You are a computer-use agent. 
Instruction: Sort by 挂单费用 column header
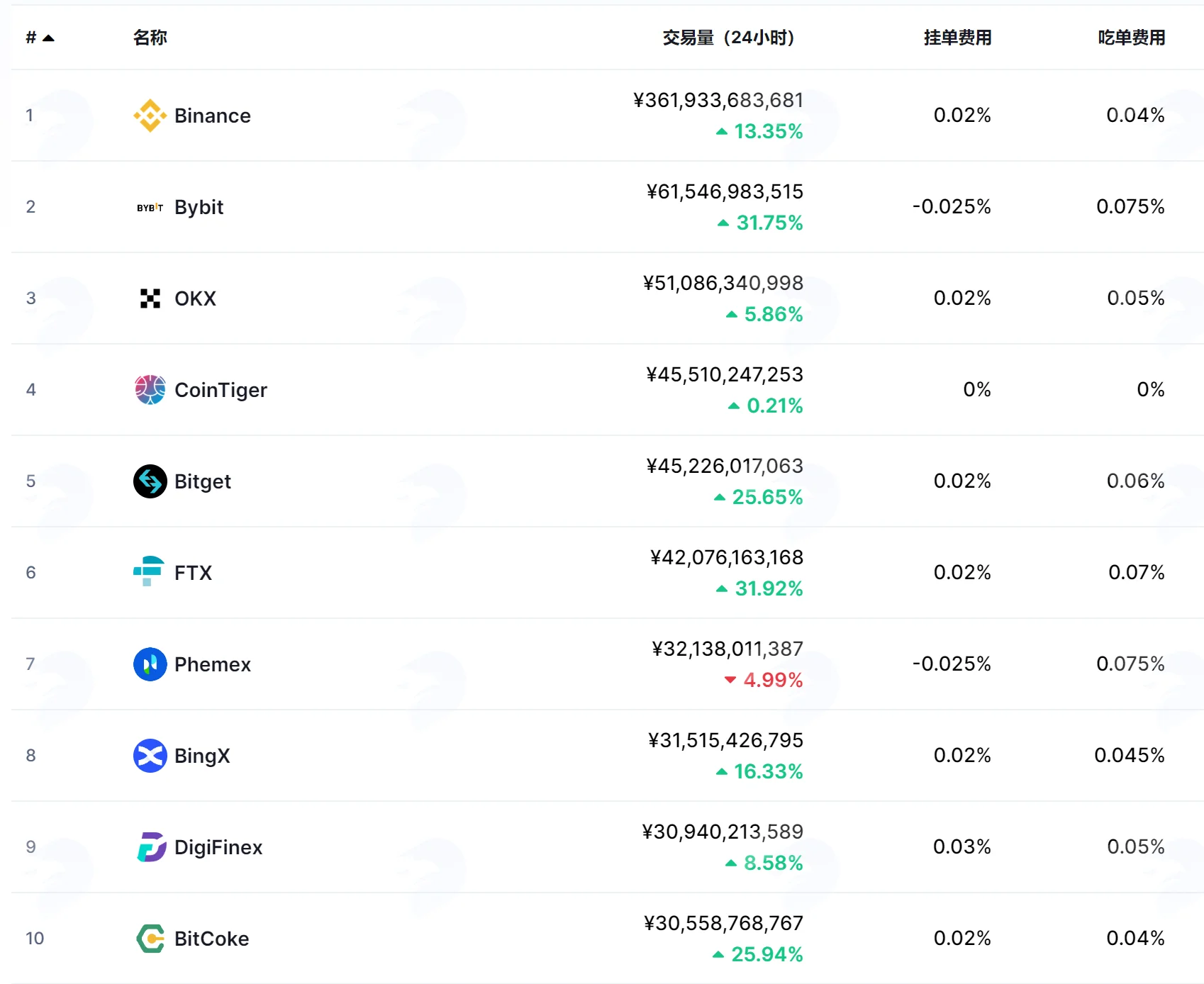click(957, 38)
